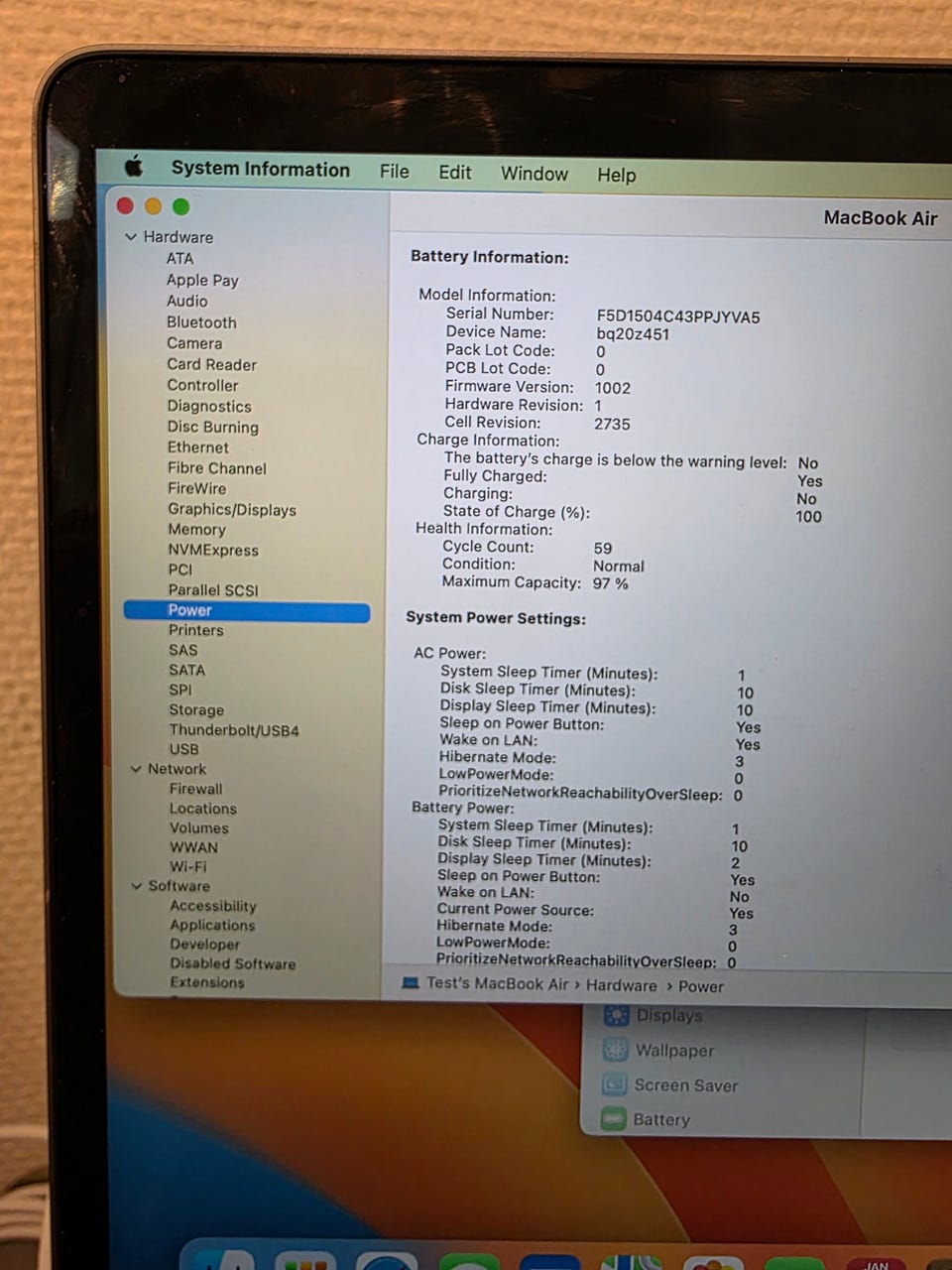Click Hardware in the path bar
Viewport: 952px width, 1270px height.
(x=621, y=985)
